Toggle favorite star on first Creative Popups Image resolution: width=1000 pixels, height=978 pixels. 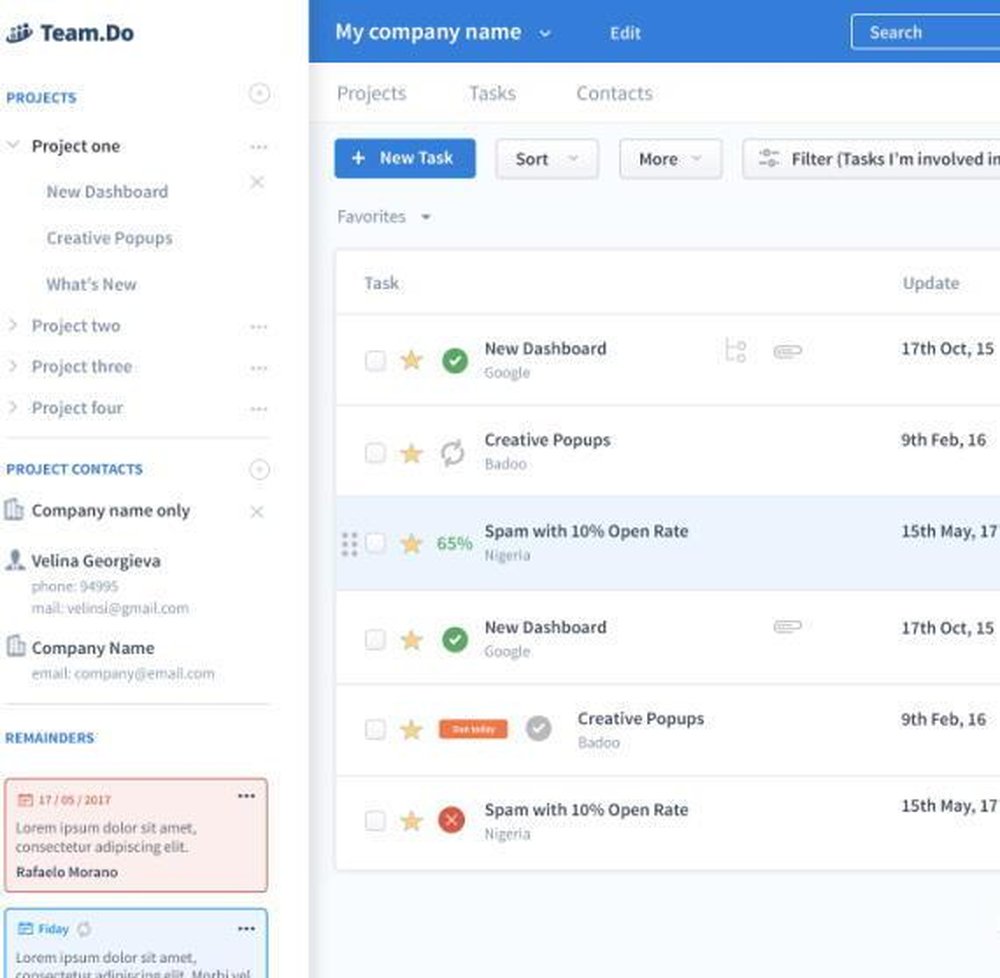pos(411,453)
